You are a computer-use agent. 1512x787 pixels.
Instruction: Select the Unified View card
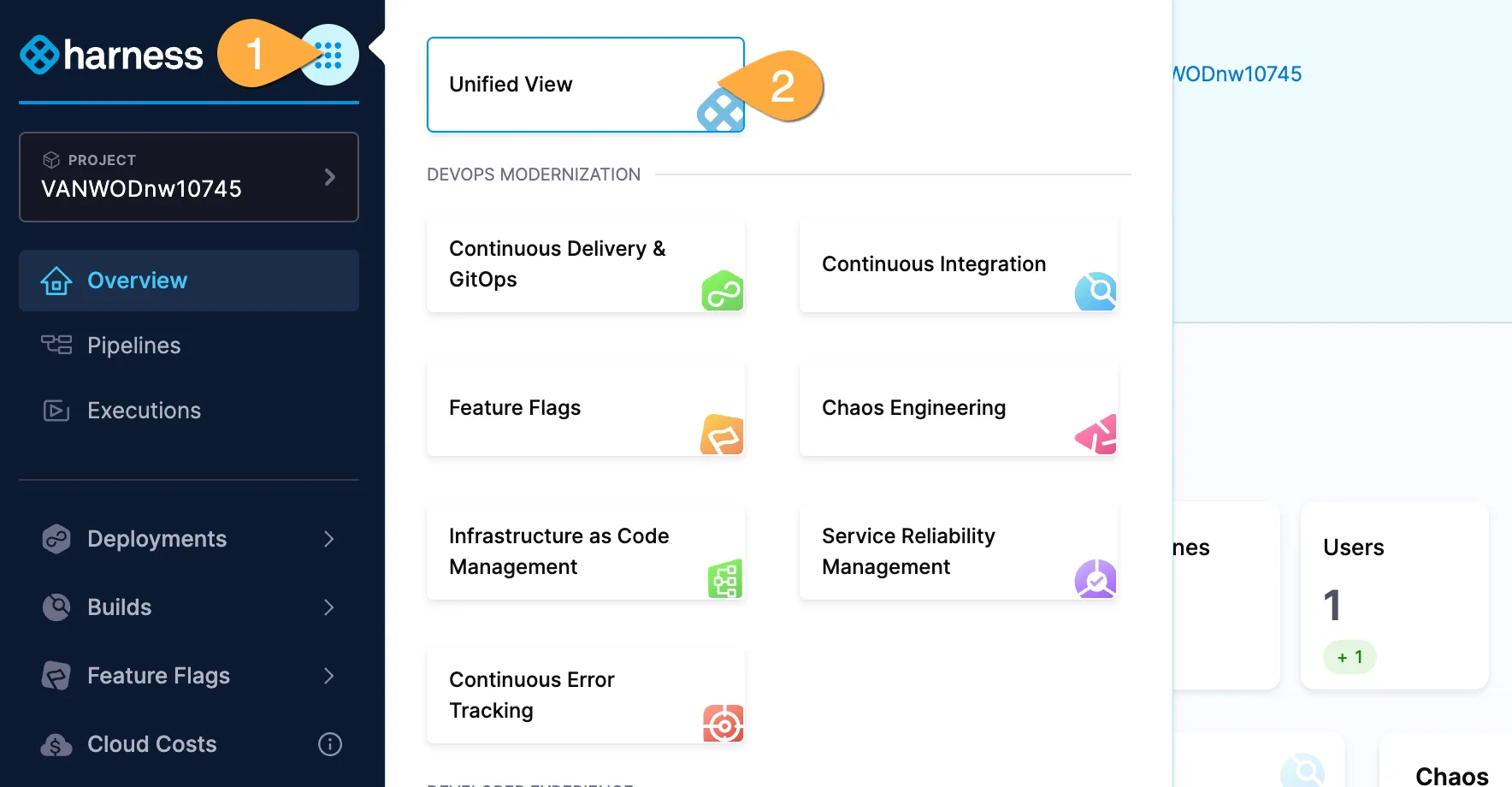585,85
